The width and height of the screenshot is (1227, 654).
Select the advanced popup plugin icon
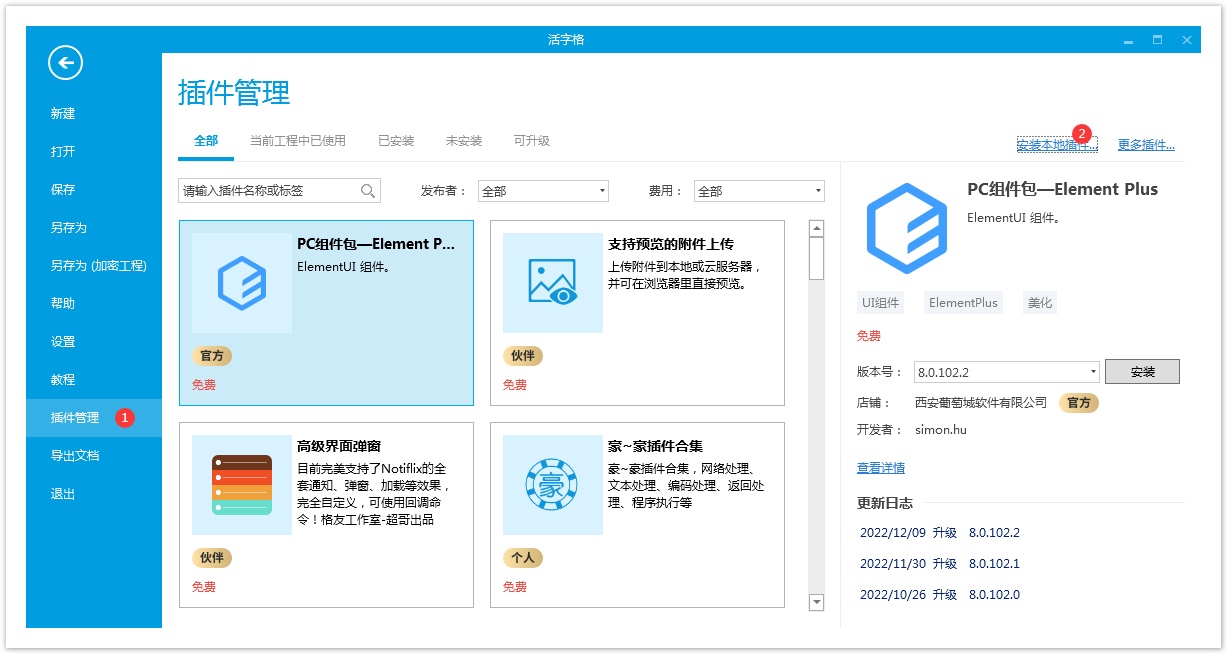pos(242,485)
